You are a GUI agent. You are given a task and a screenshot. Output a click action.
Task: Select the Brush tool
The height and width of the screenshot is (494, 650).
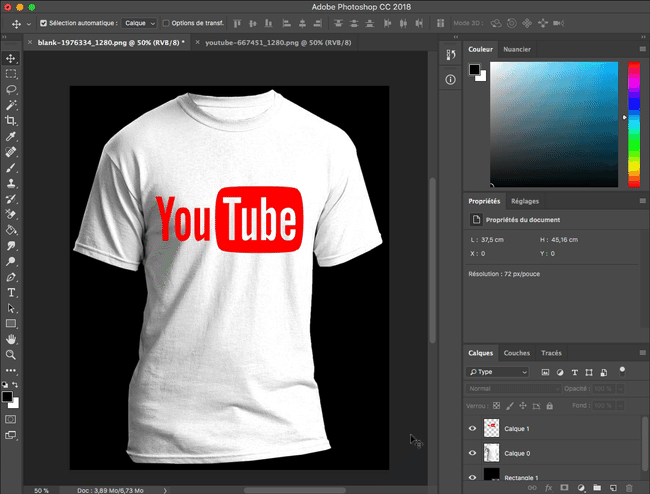coord(11,167)
